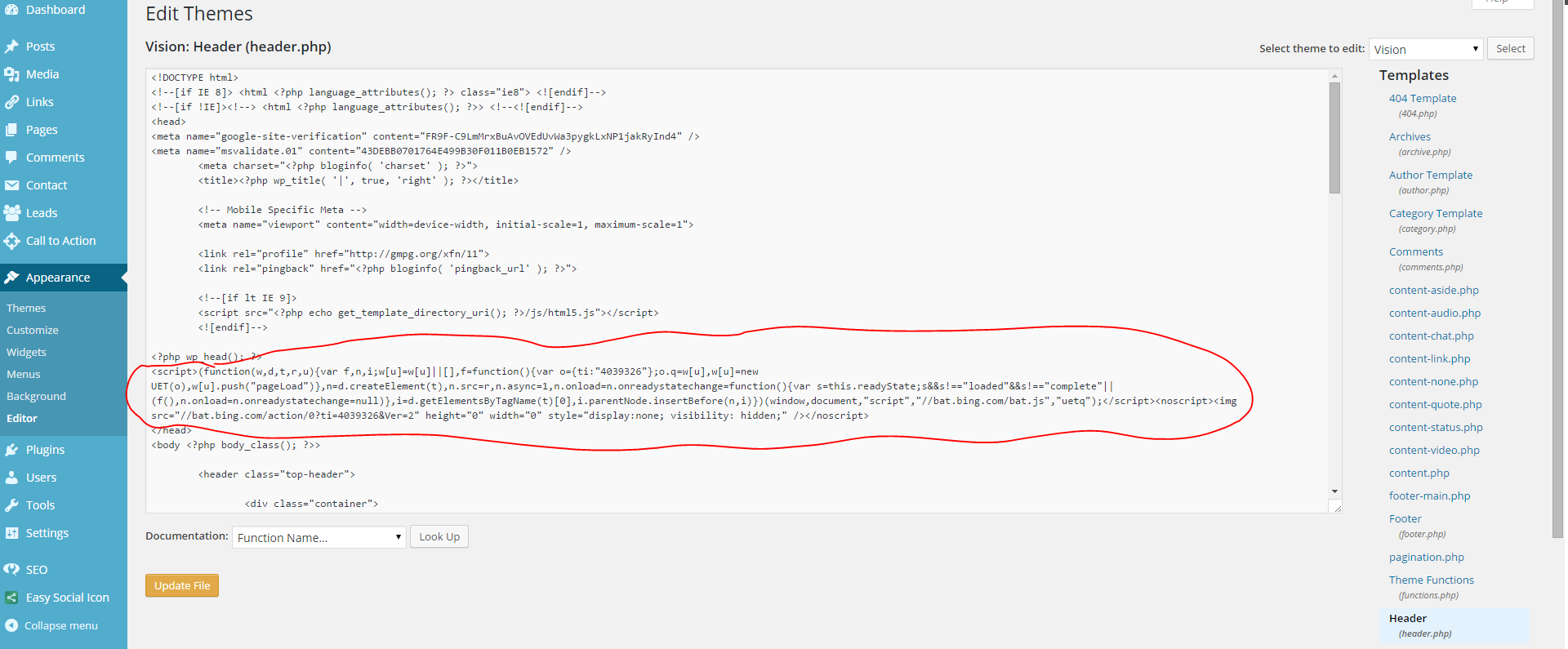The height and width of the screenshot is (649, 1568).
Task: Open pagination.php file
Action: click(1427, 557)
